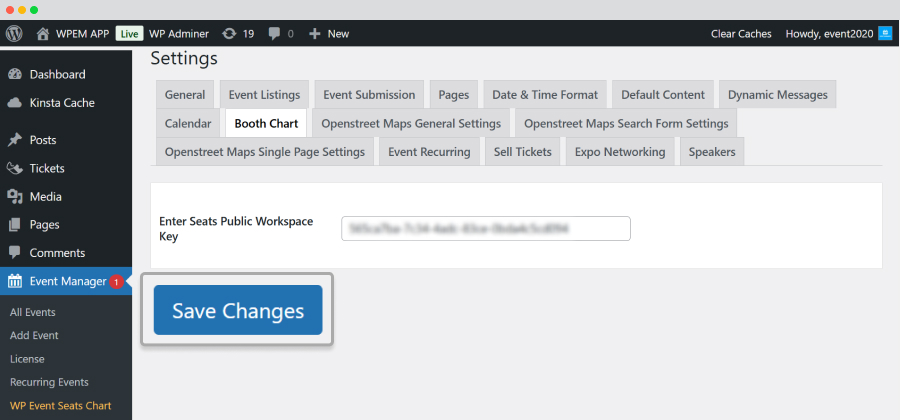
Task: Switch to the Event Listings tab
Action: pyautogui.click(x=264, y=95)
